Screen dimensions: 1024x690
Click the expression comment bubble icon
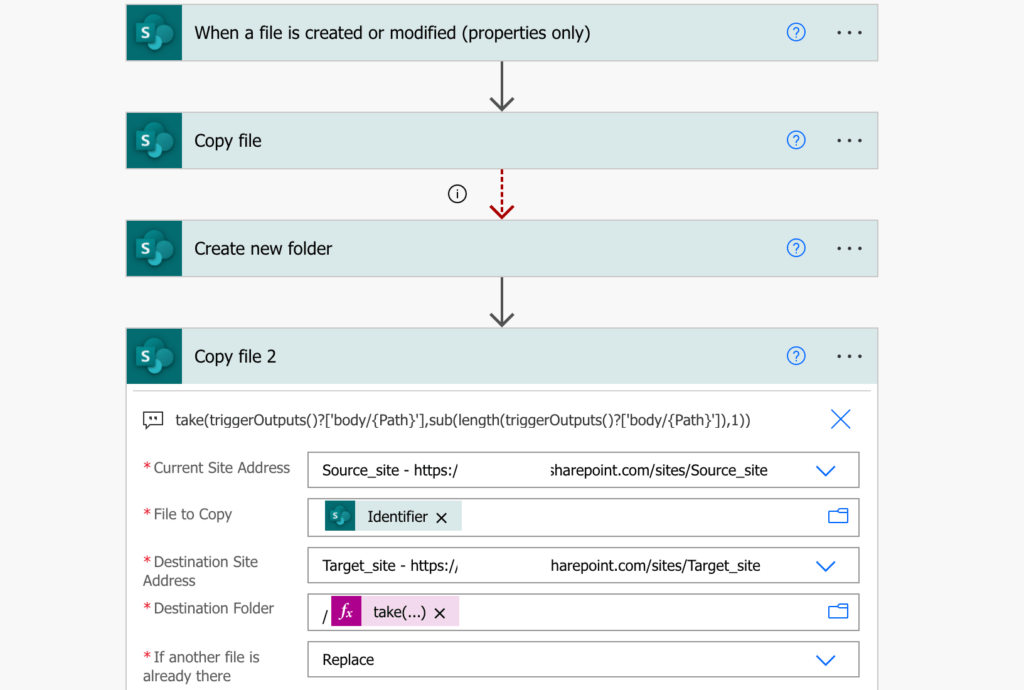click(x=152, y=419)
